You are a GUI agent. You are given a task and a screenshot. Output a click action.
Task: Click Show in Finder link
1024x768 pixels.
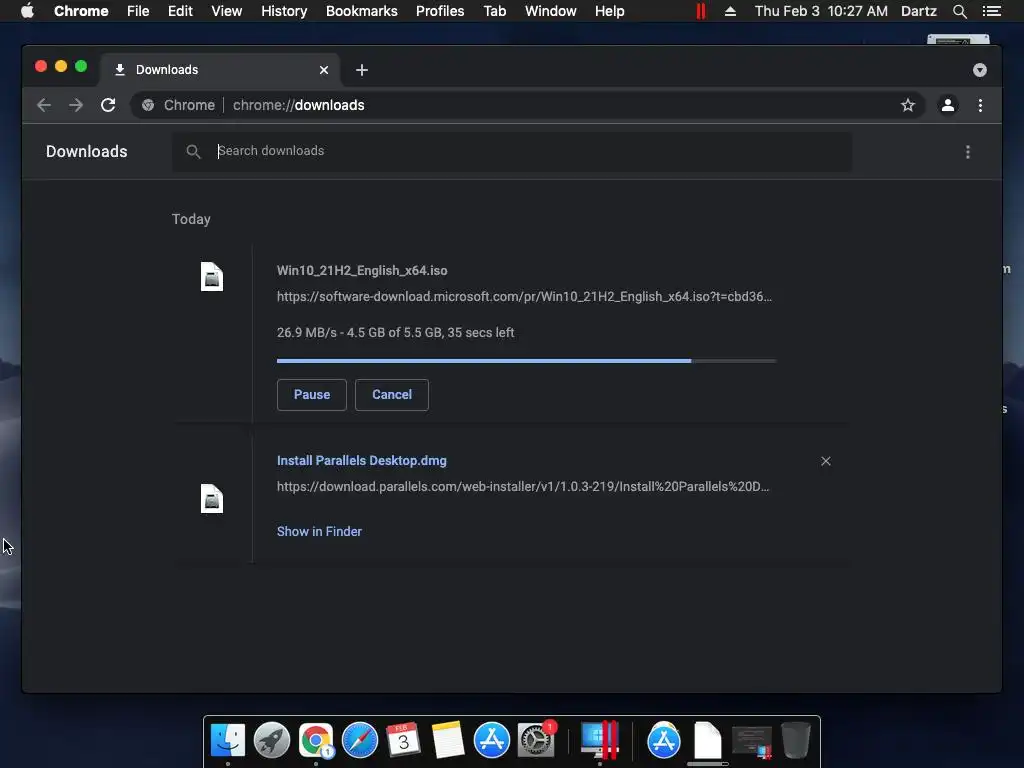click(319, 532)
